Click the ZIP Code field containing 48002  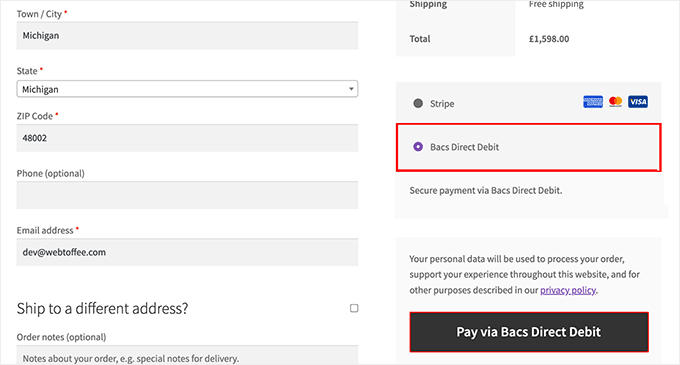click(x=187, y=138)
